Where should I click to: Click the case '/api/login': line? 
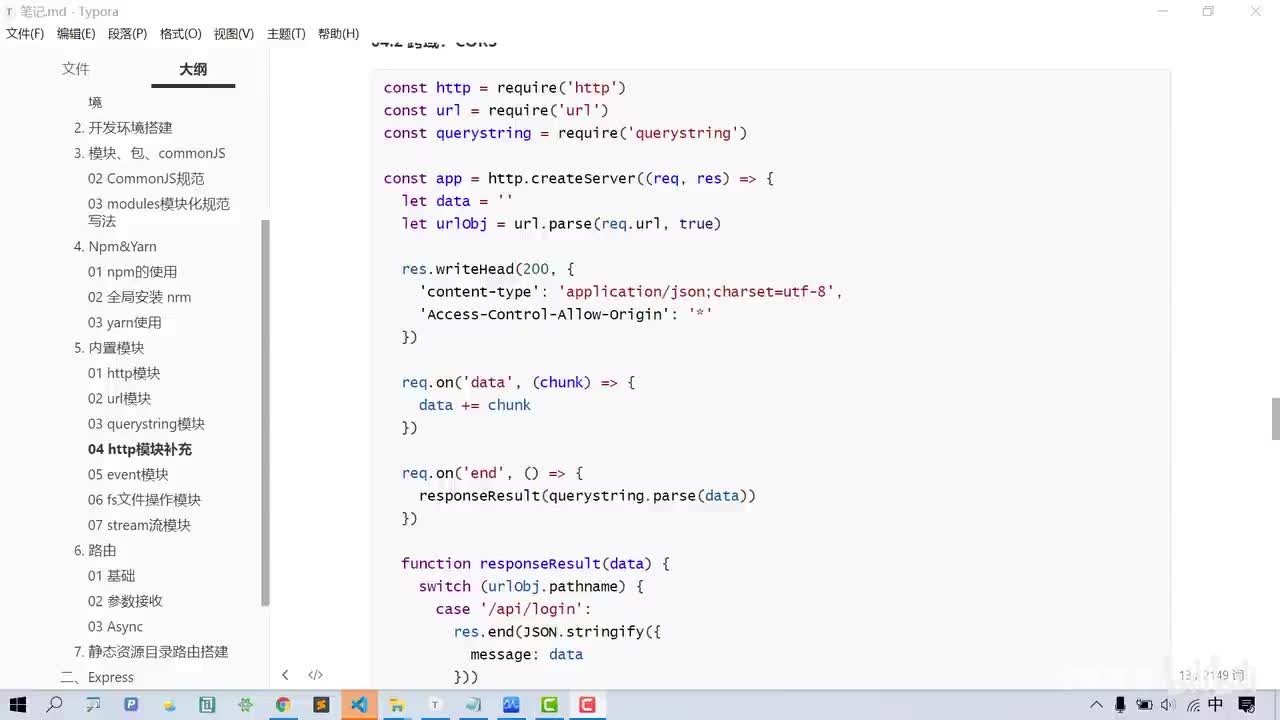tap(514, 609)
